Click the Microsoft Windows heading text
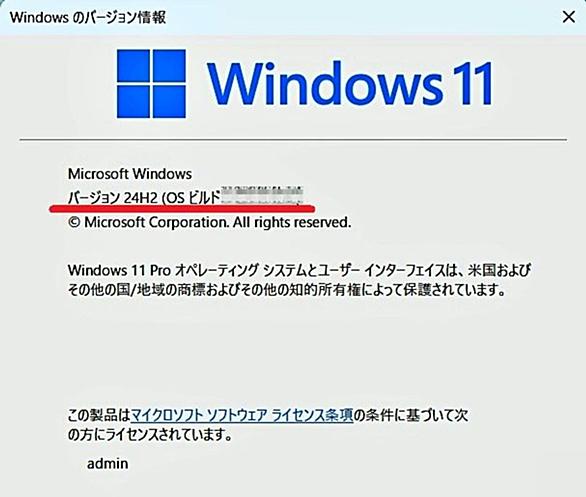Viewport: 586px width, 497px height. [130, 174]
